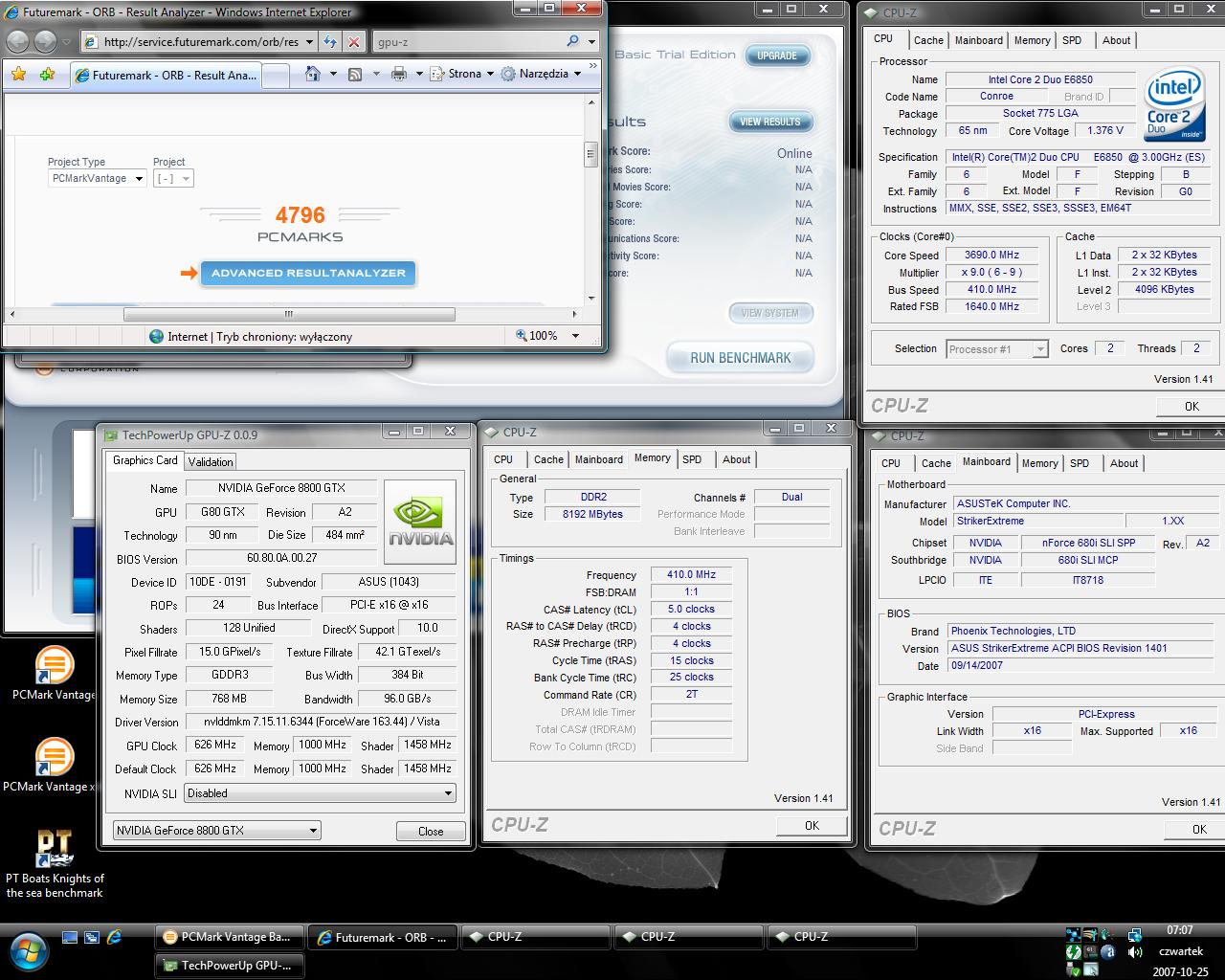Click the IE back navigation arrow

point(17,41)
